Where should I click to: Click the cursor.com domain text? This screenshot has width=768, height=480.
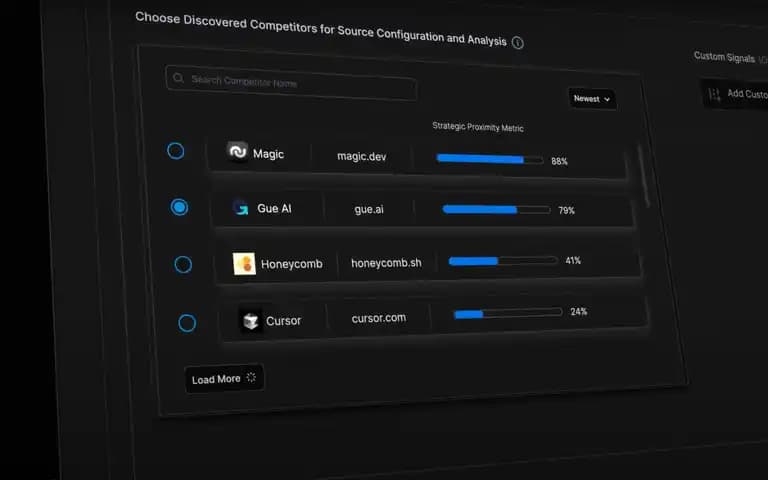click(x=379, y=318)
